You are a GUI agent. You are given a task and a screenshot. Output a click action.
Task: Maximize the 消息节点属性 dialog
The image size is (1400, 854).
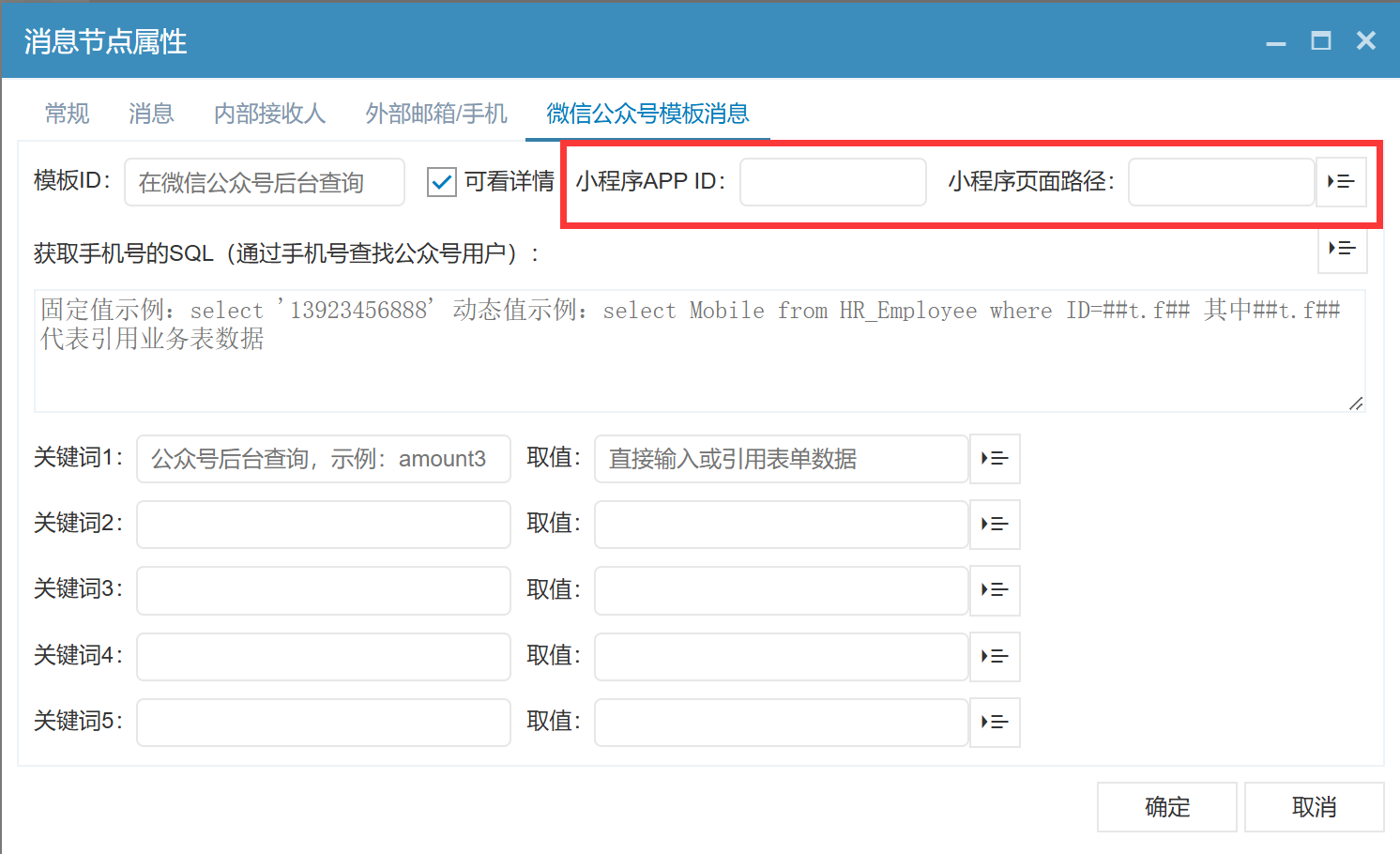pyautogui.click(x=1320, y=41)
